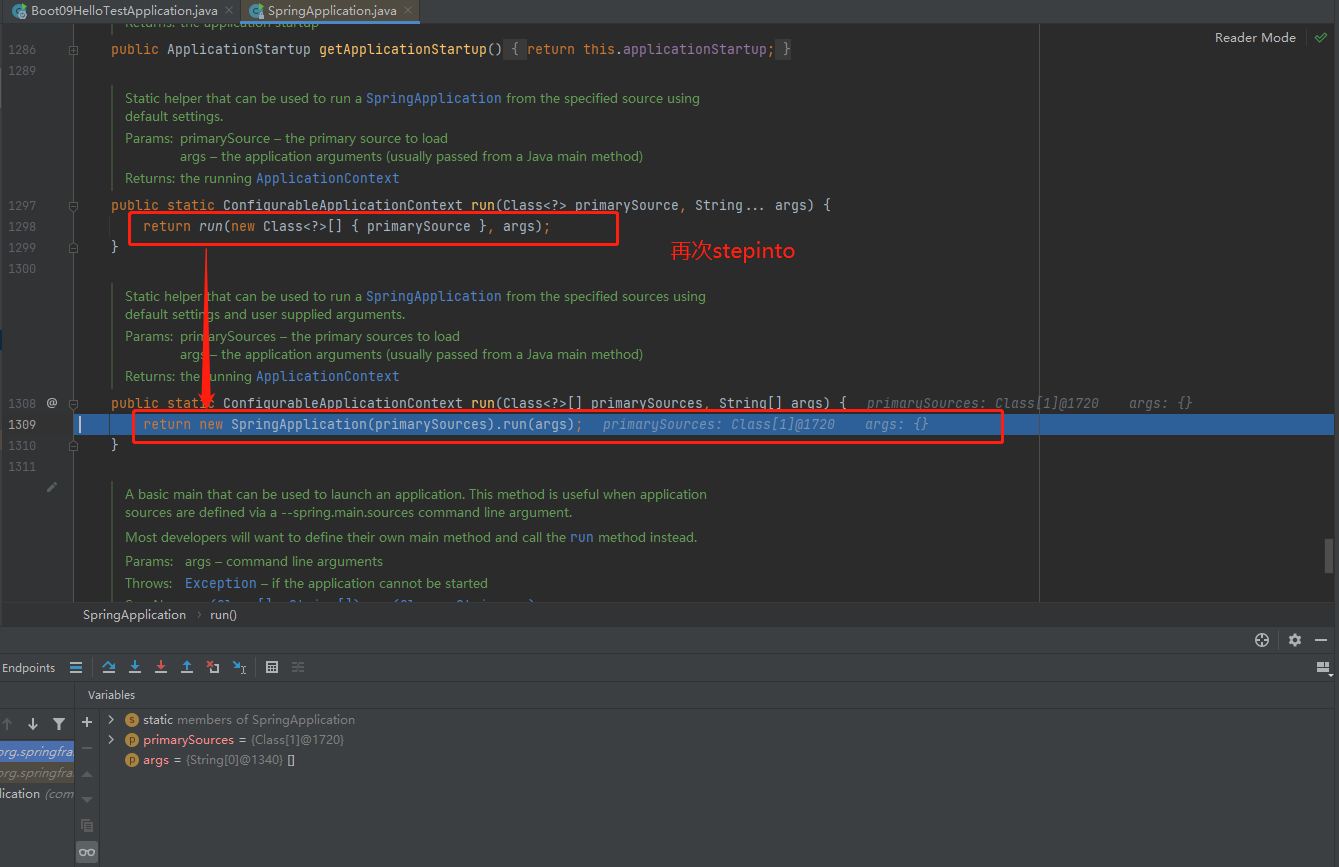This screenshot has width=1339, height=867.
Task: Click the duplicate watch copy icon
Action: click(x=87, y=825)
